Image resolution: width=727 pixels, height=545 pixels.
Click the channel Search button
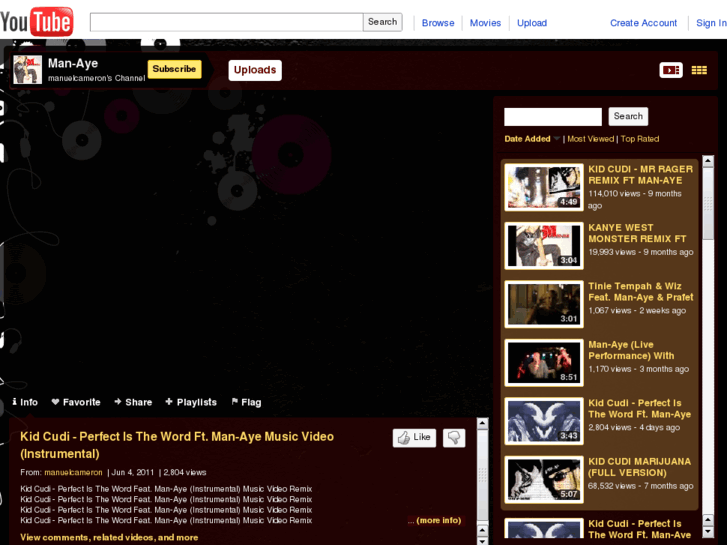pos(628,116)
